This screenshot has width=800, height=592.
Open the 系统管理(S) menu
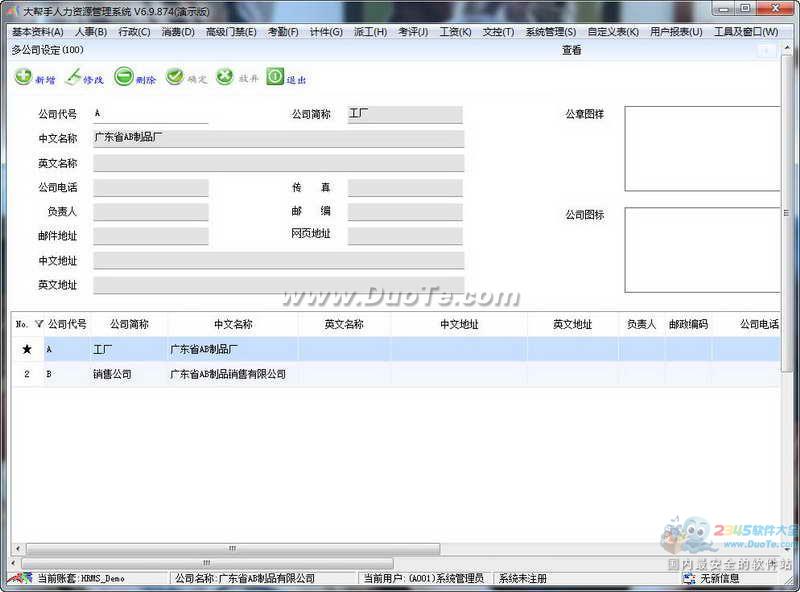[x=551, y=32]
